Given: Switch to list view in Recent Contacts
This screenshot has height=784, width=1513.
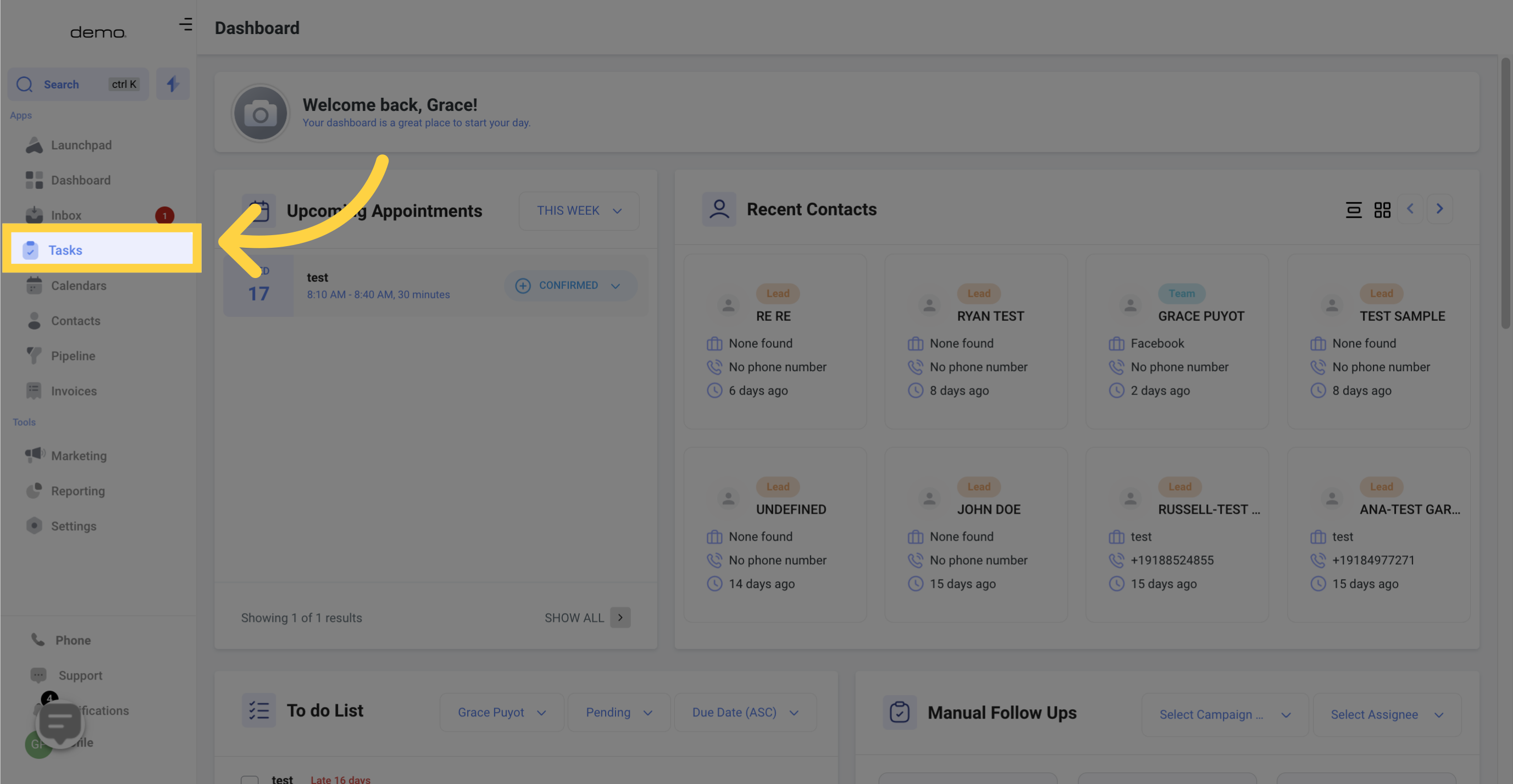Looking at the screenshot, I should click(x=1354, y=209).
